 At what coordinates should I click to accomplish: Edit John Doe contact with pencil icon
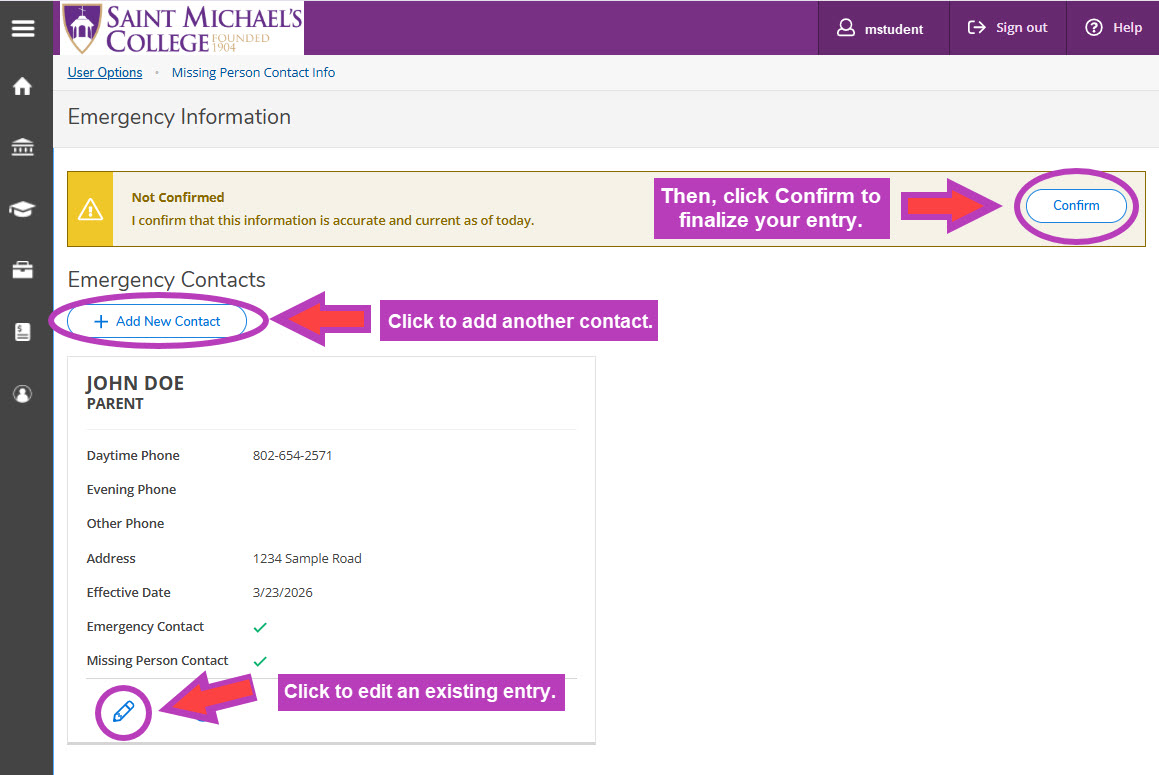point(123,711)
